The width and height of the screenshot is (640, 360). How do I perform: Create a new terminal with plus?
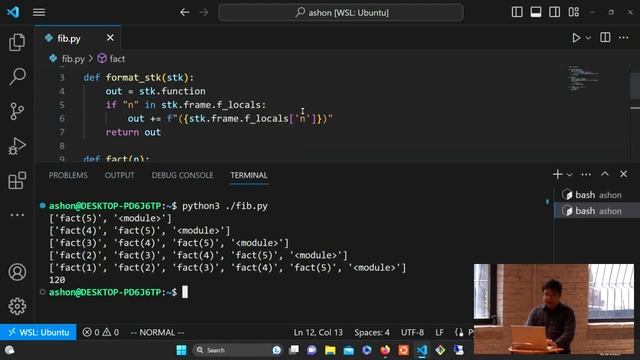[x=558, y=174]
